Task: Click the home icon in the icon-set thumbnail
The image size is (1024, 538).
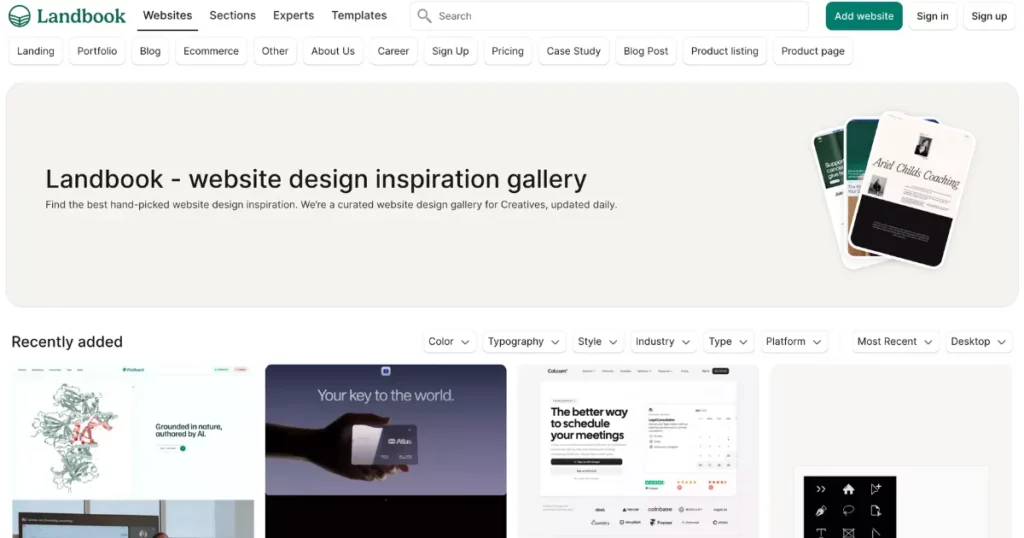Action: [x=848, y=489]
